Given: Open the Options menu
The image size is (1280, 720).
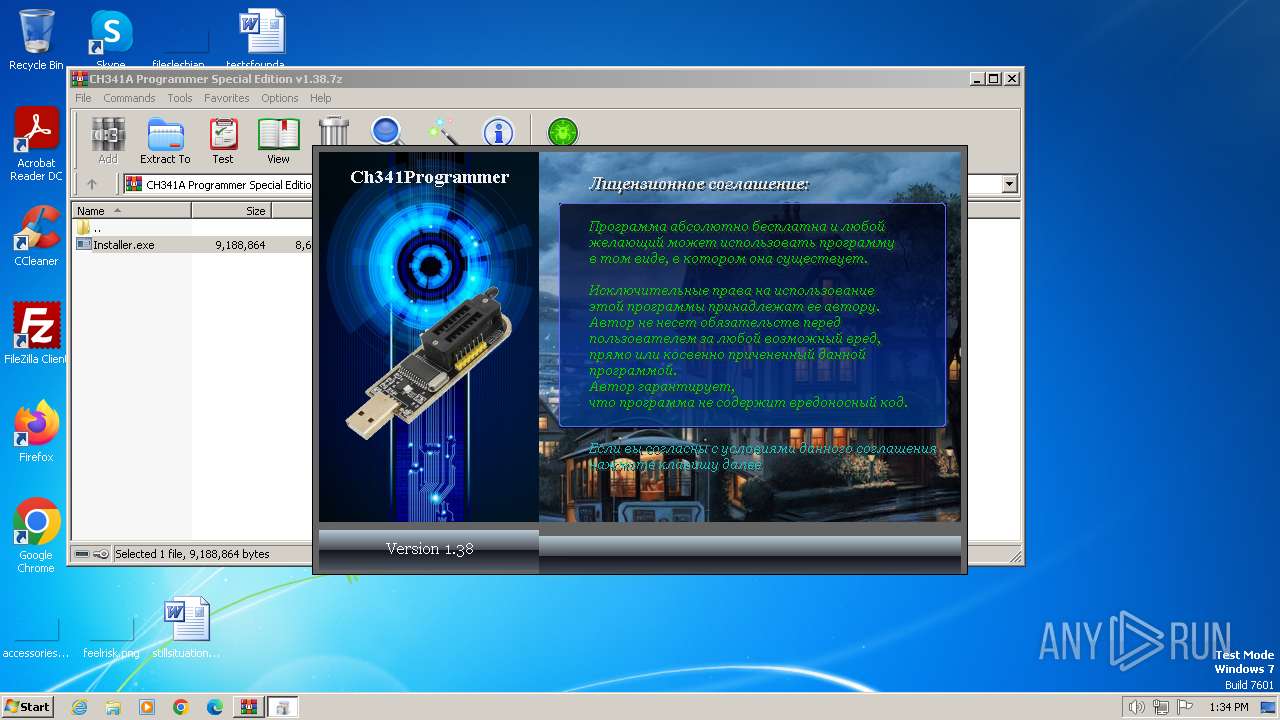Looking at the screenshot, I should (x=280, y=98).
